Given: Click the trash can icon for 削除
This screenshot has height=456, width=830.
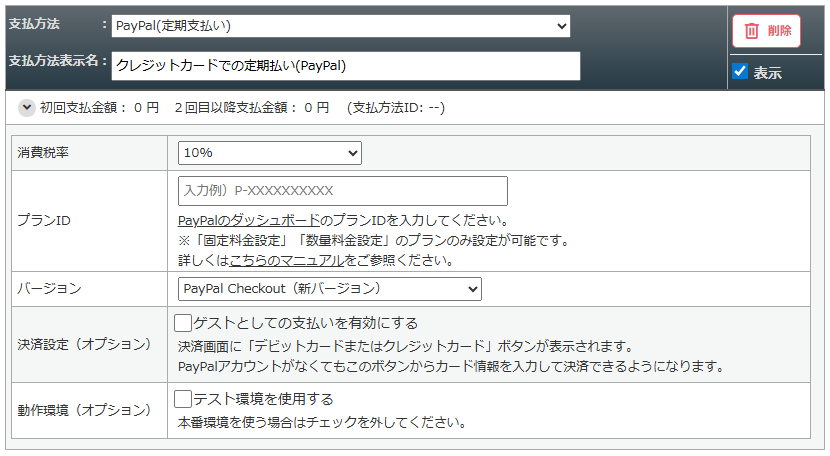Looking at the screenshot, I should pos(751,31).
